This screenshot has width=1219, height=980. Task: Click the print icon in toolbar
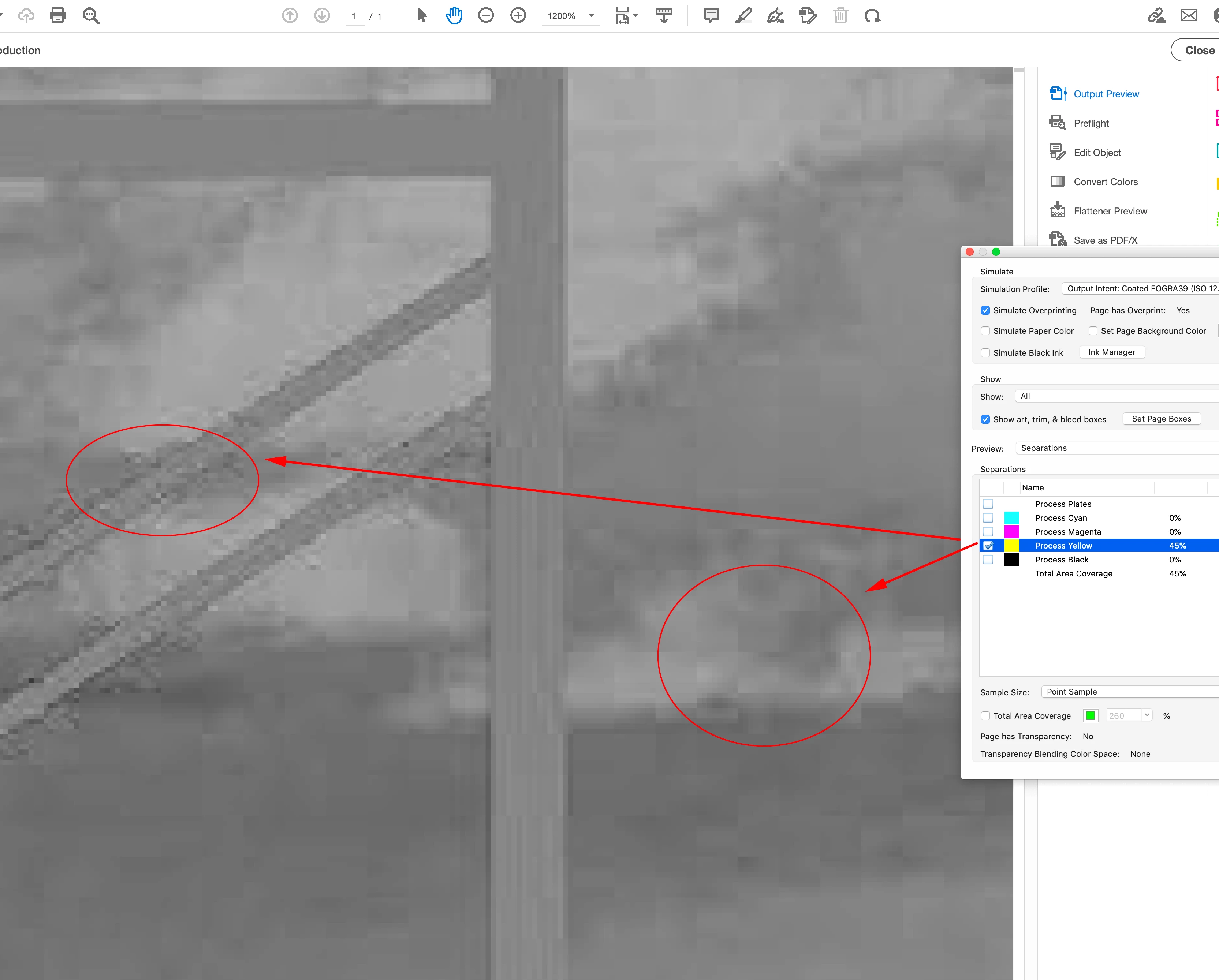click(58, 15)
